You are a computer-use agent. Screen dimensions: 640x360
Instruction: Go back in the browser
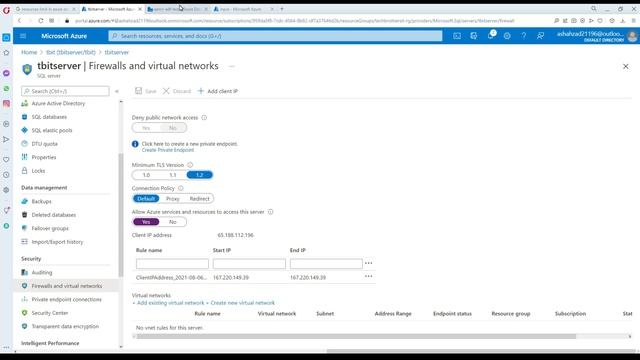[x=19, y=20]
